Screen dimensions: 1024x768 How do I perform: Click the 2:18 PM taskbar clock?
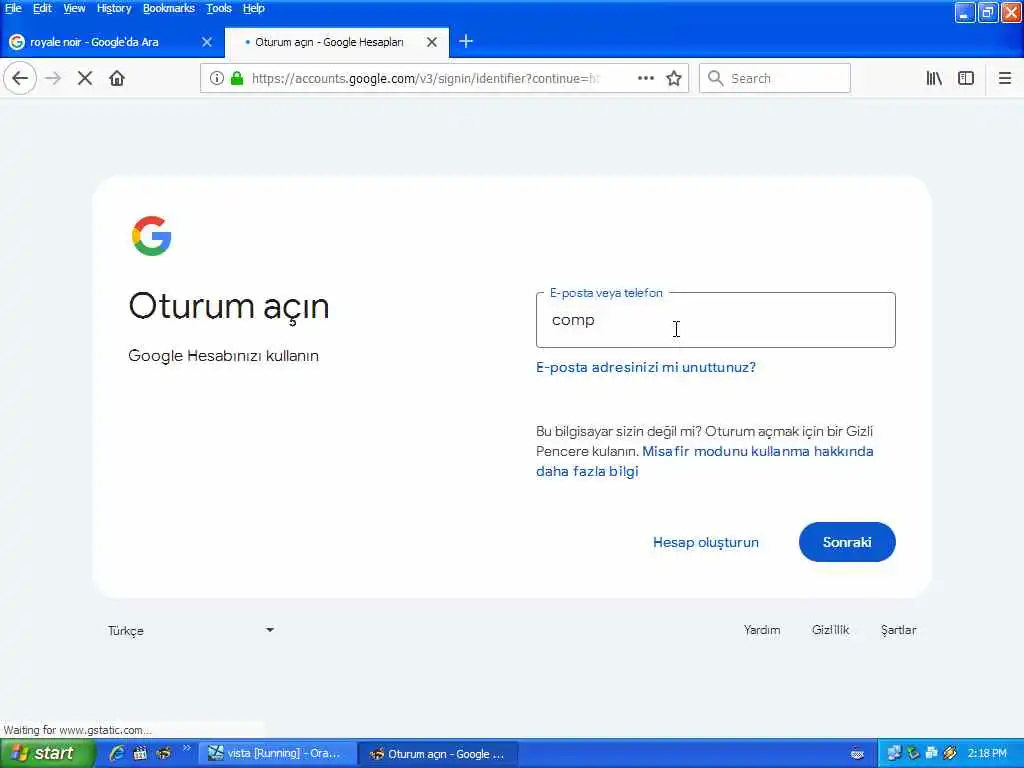(987, 754)
